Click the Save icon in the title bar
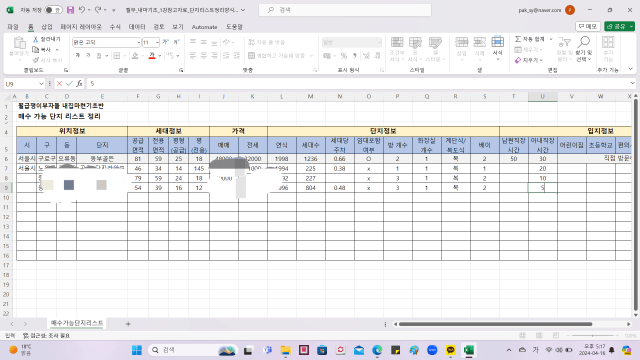Image resolution: width=640 pixels, height=360 pixels. pos(71,10)
